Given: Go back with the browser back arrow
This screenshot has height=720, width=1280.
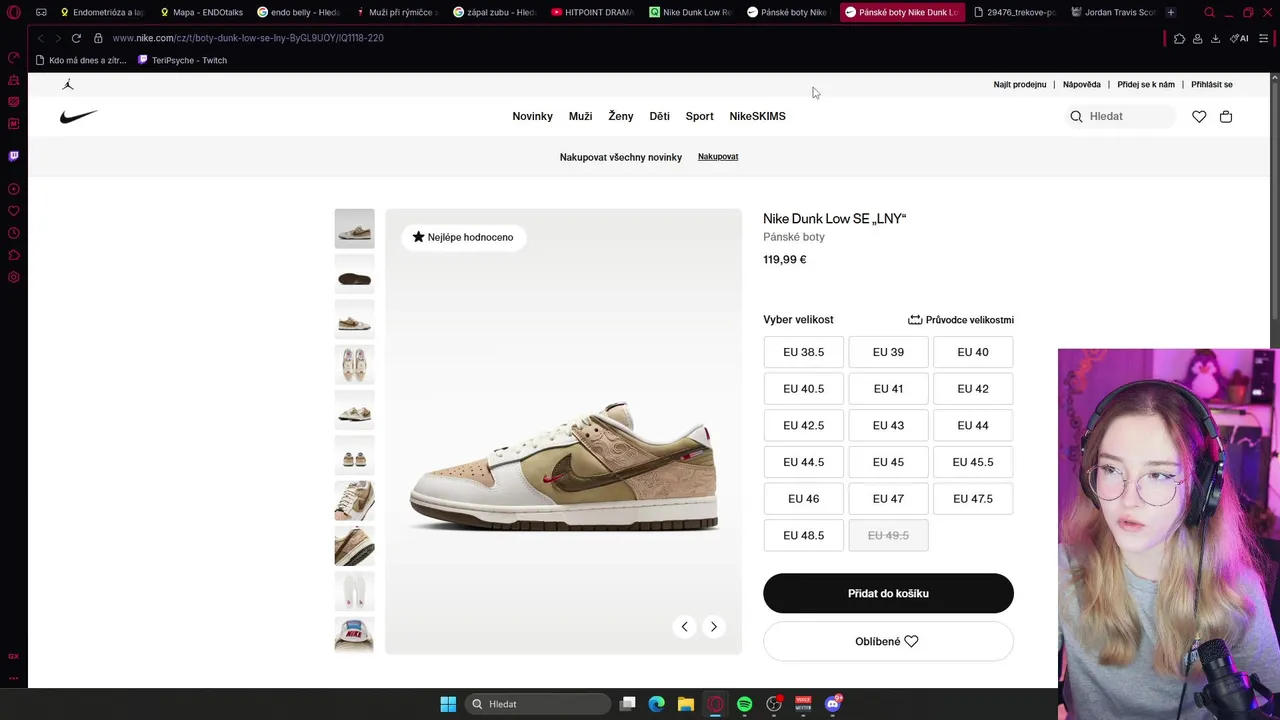Looking at the screenshot, I should (40, 38).
